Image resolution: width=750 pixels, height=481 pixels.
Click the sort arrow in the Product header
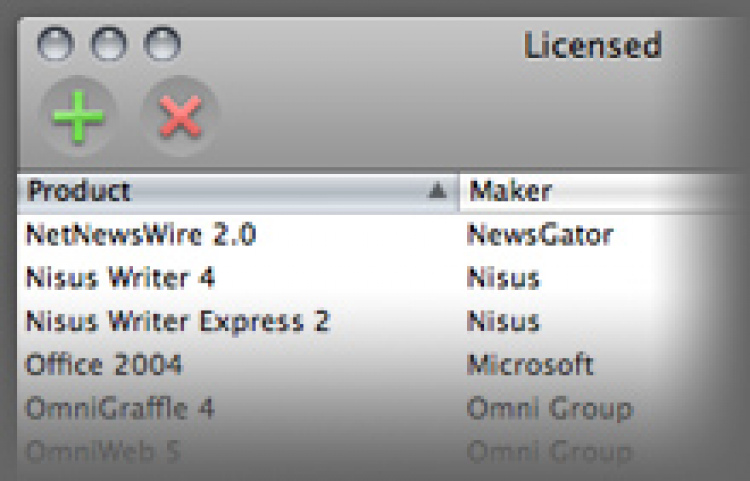[x=437, y=191]
